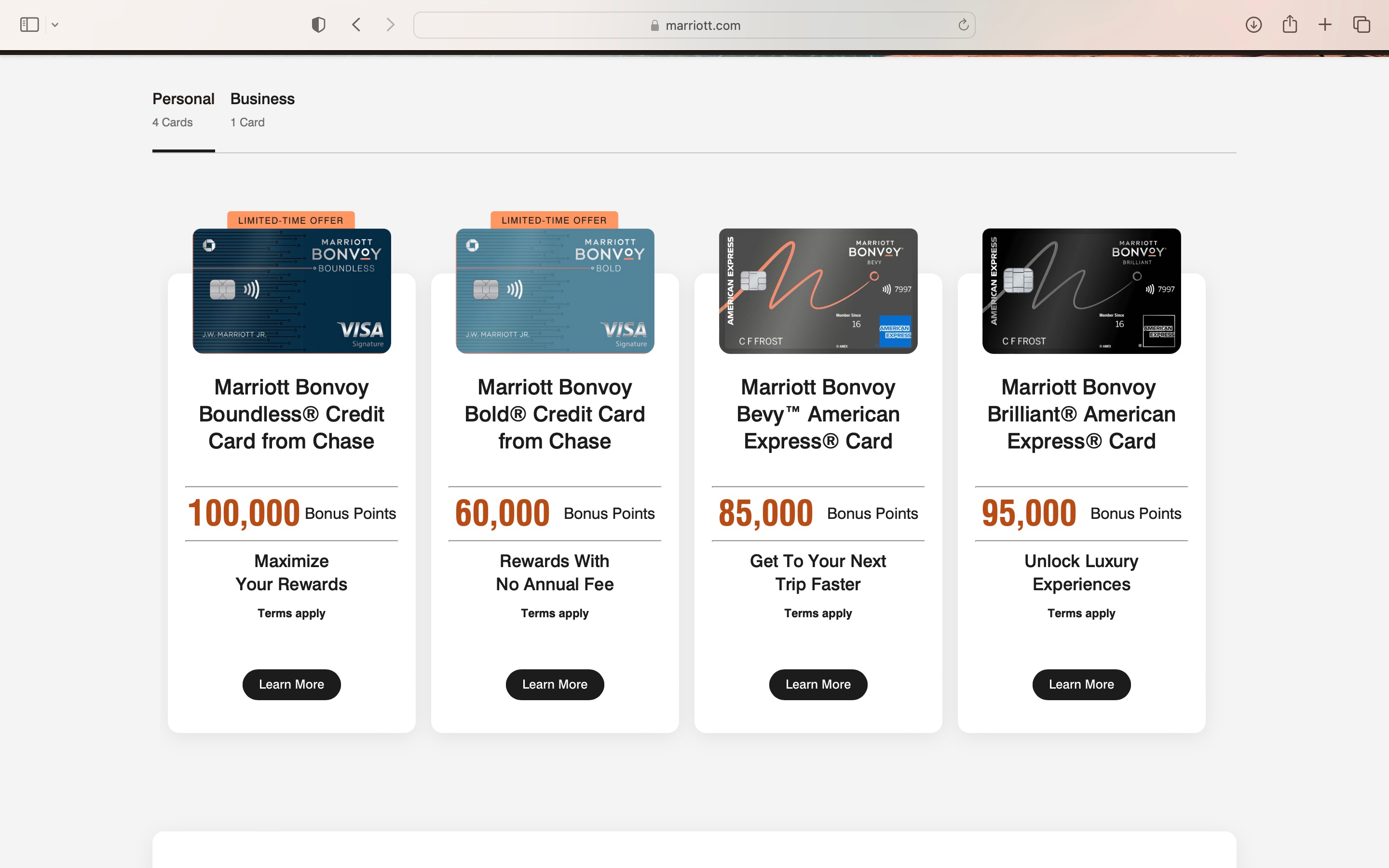Click Limited-Time Offer badge on Bold card
Screen dimensions: 1389x868
(x=554, y=220)
